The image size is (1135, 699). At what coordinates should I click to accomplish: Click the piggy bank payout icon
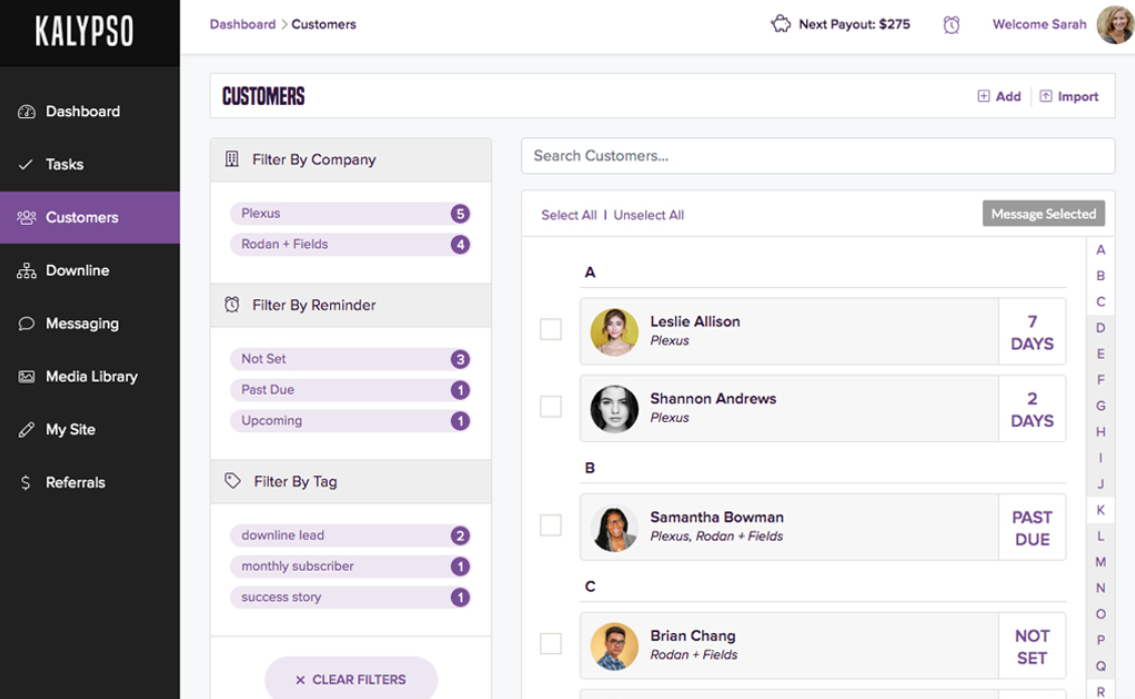(x=781, y=24)
